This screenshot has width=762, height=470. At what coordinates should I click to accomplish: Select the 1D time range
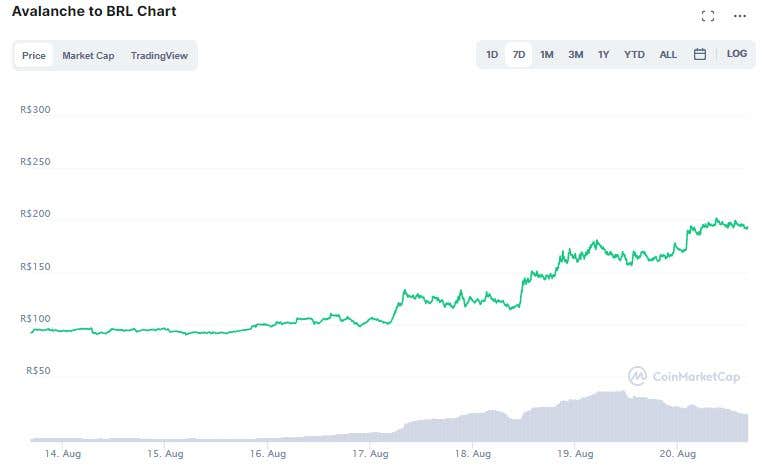pyautogui.click(x=492, y=55)
